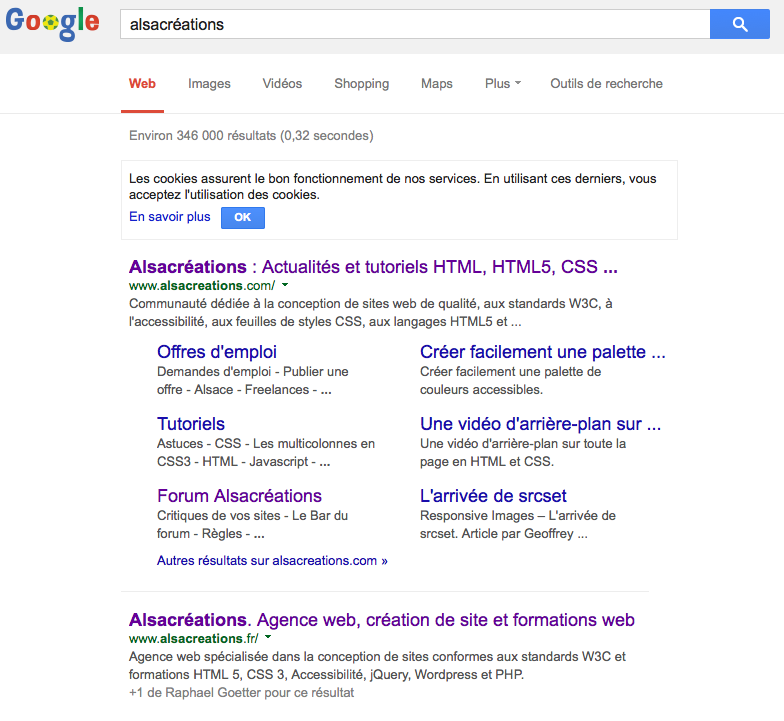Open the Maps tab

pyautogui.click(x=436, y=84)
